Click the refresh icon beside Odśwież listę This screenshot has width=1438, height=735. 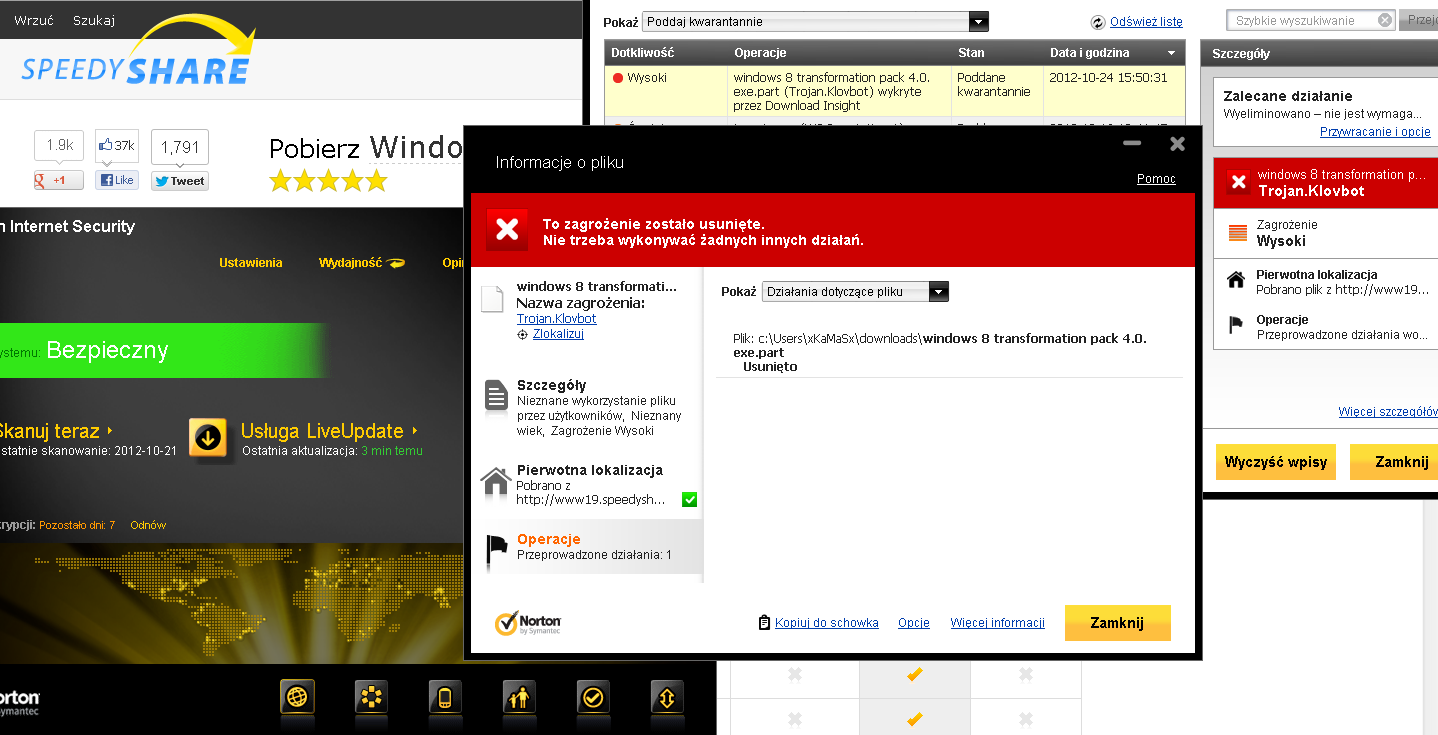tap(1098, 22)
